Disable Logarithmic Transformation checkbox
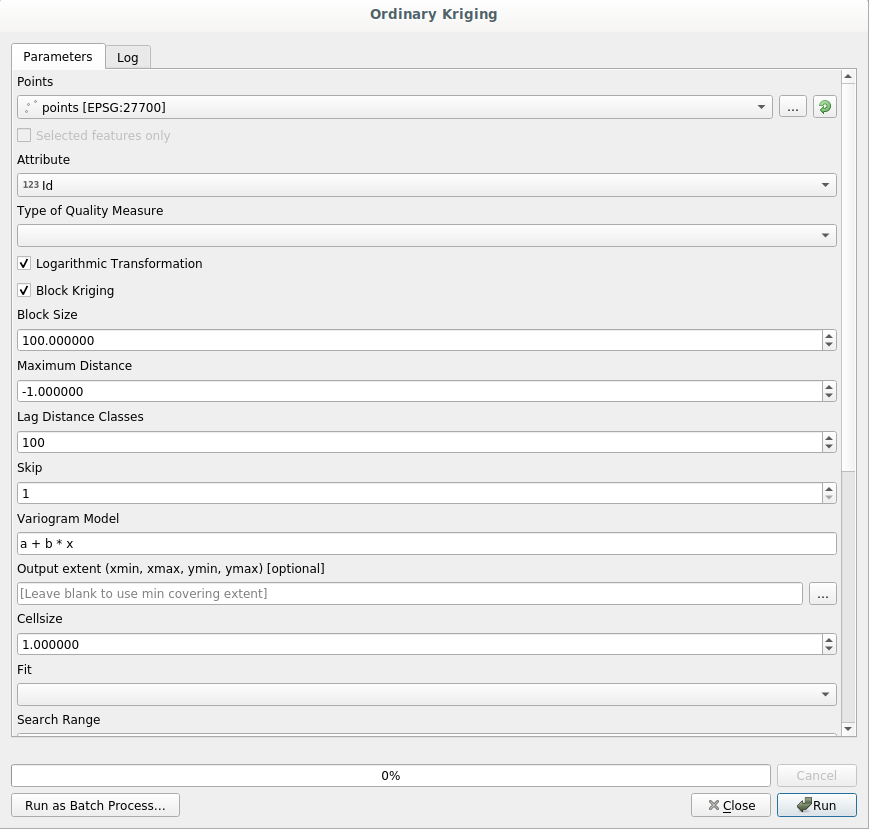This screenshot has width=869, height=829. 25,264
